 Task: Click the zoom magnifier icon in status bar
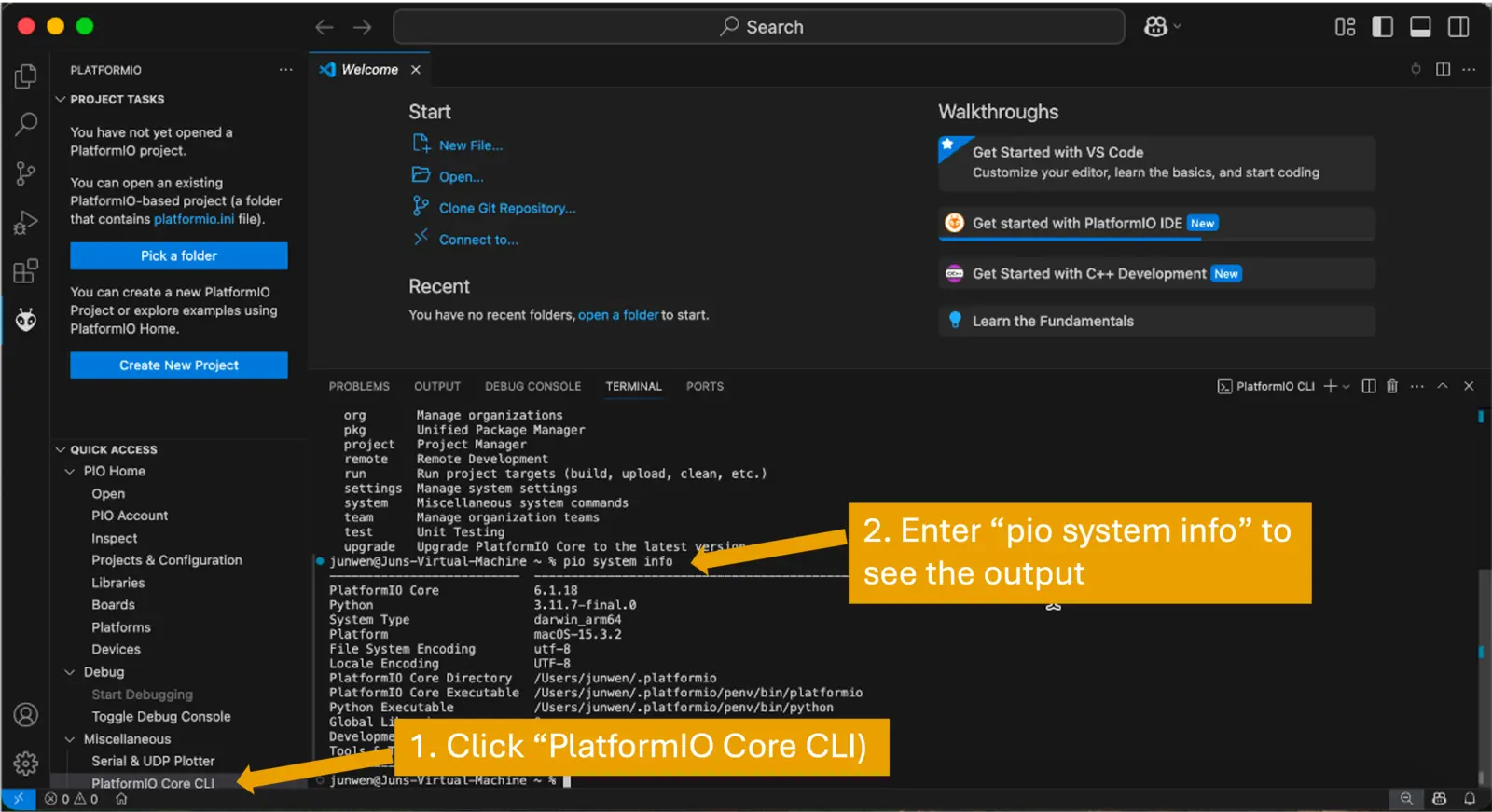tap(1406, 799)
